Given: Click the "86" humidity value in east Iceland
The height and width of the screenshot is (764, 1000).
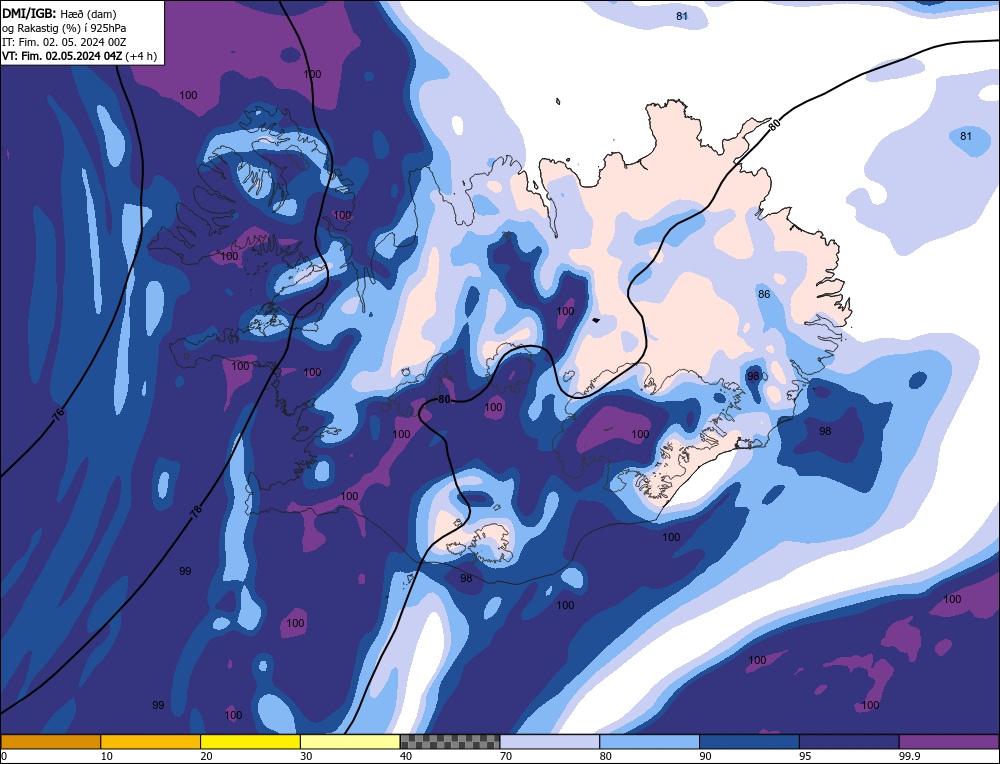Looking at the screenshot, I should 764,294.
